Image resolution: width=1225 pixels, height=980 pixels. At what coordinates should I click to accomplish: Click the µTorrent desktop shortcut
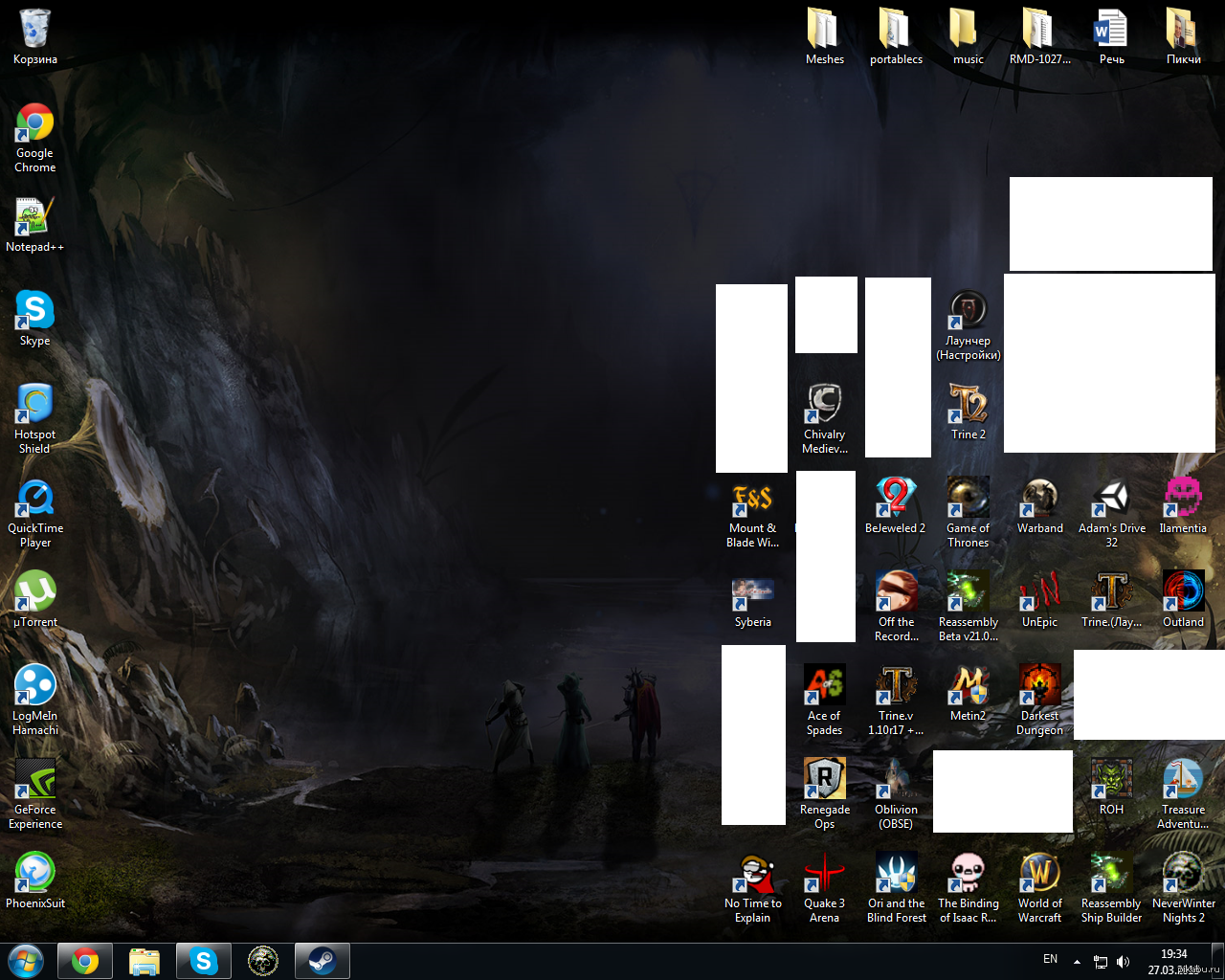(x=34, y=591)
